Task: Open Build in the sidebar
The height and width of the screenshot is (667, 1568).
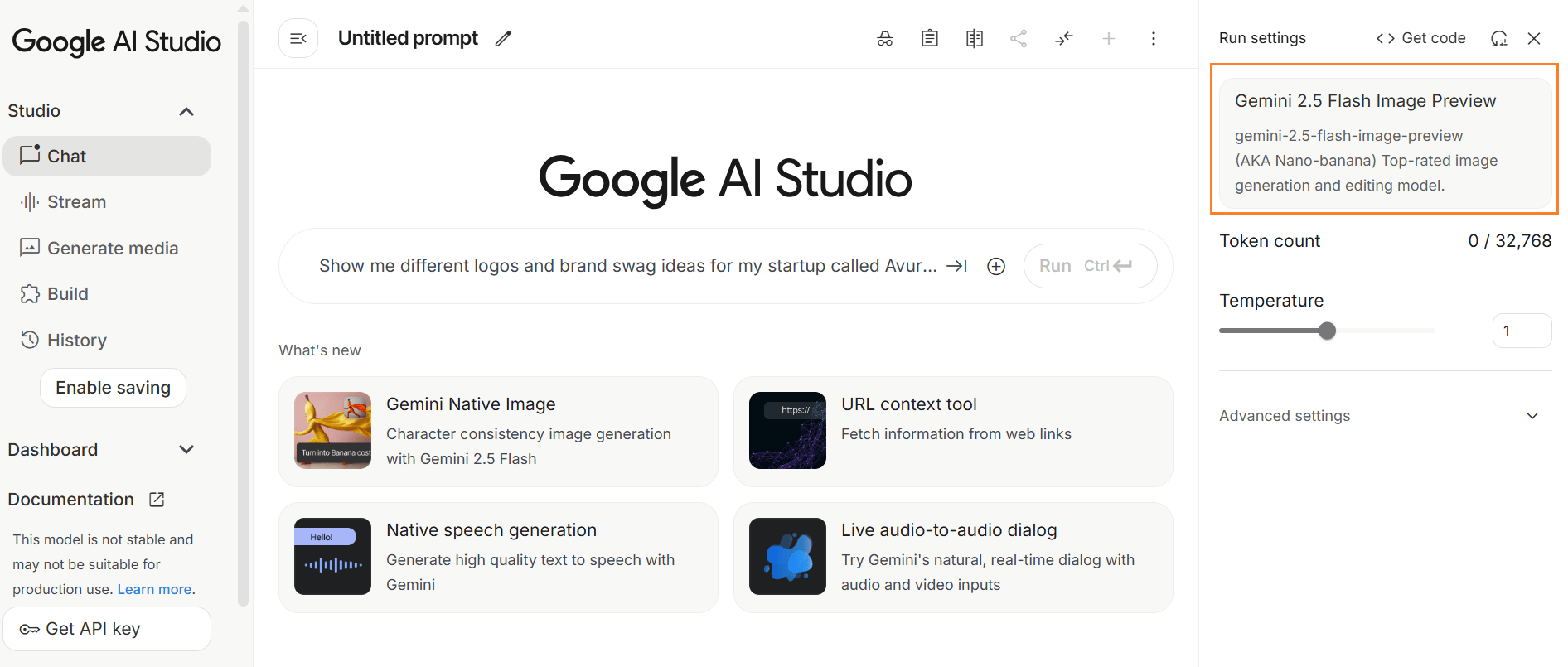Action: coord(107,294)
